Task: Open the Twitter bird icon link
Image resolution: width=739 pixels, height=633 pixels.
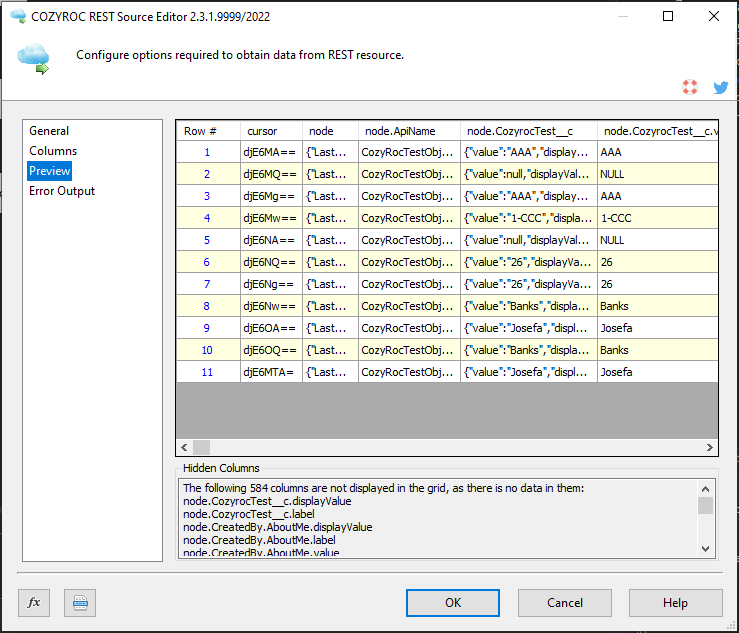Action: (720, 87)
